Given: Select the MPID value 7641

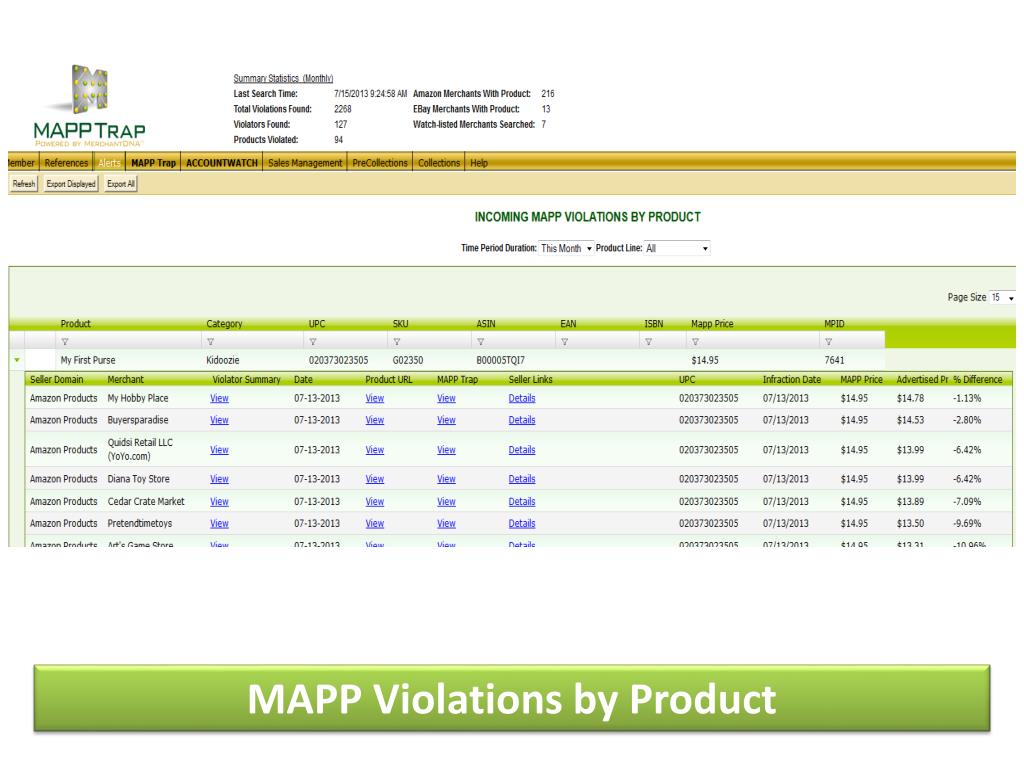Looking at the screenshot, I should (x=835, y=360).
